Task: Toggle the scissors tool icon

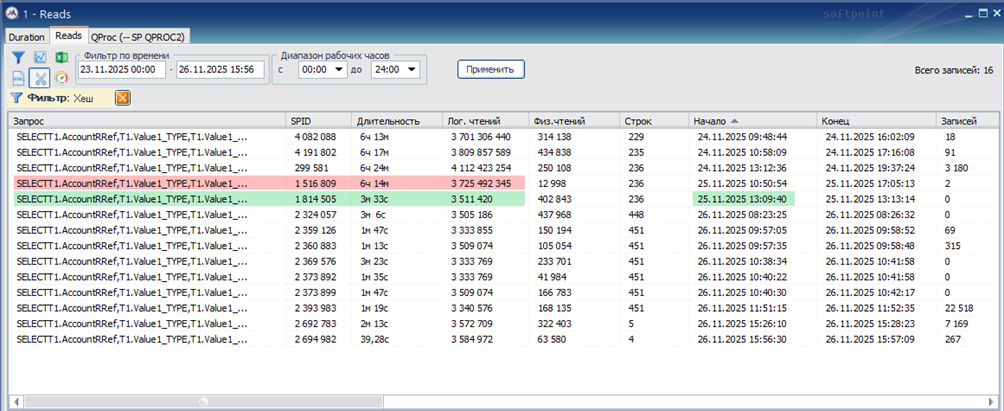Action: tap(40, 78)
